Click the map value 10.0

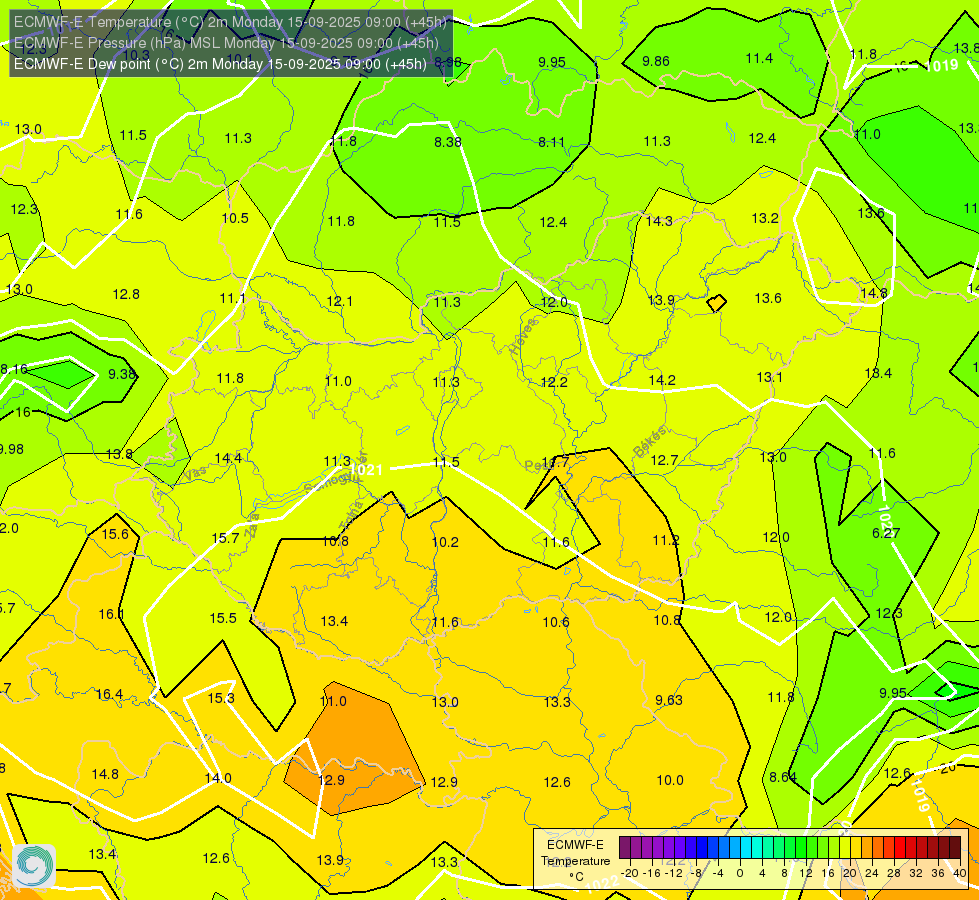pyautogui.click(x=670, y=780)
